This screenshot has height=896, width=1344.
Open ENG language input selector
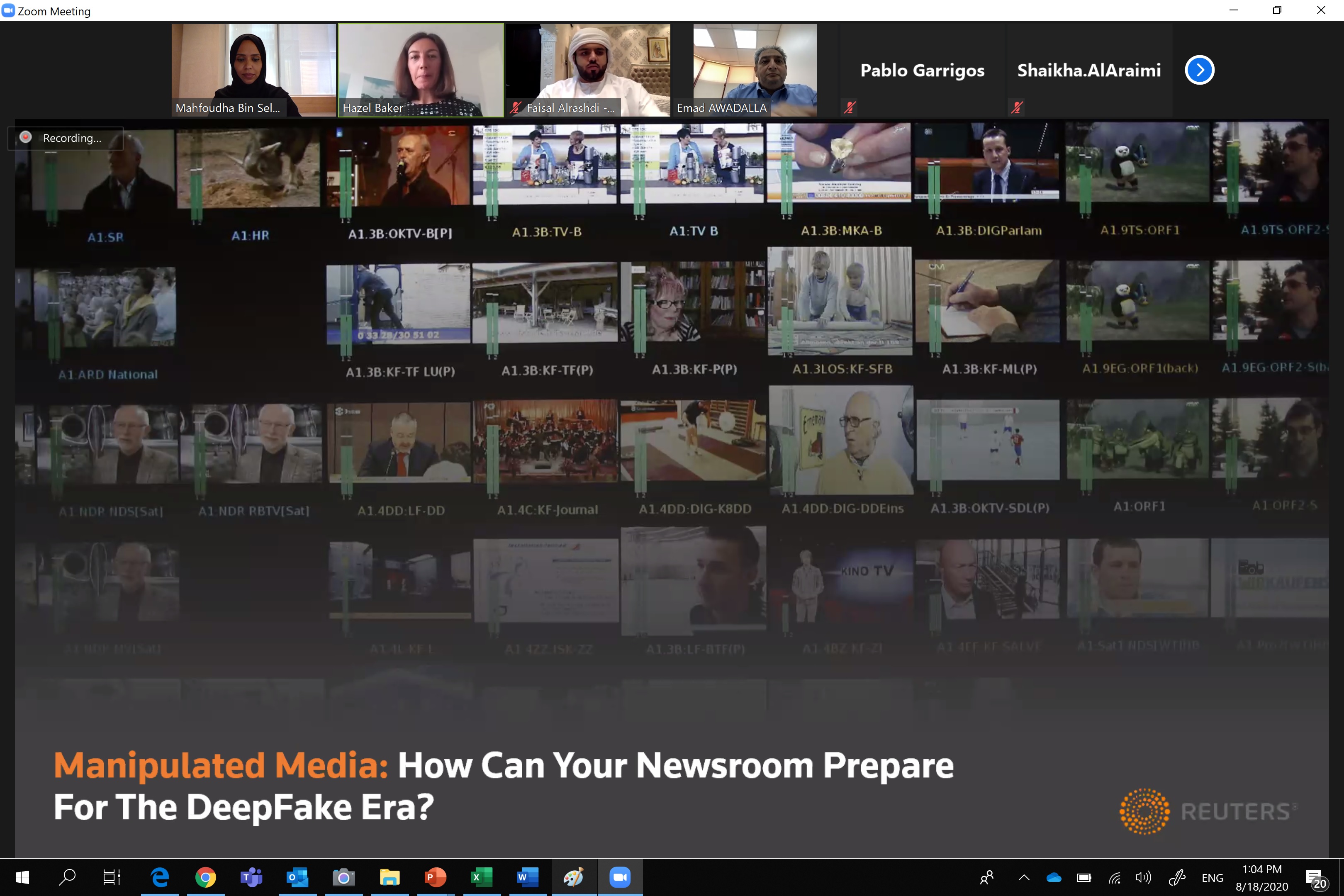coord(1212,878)
